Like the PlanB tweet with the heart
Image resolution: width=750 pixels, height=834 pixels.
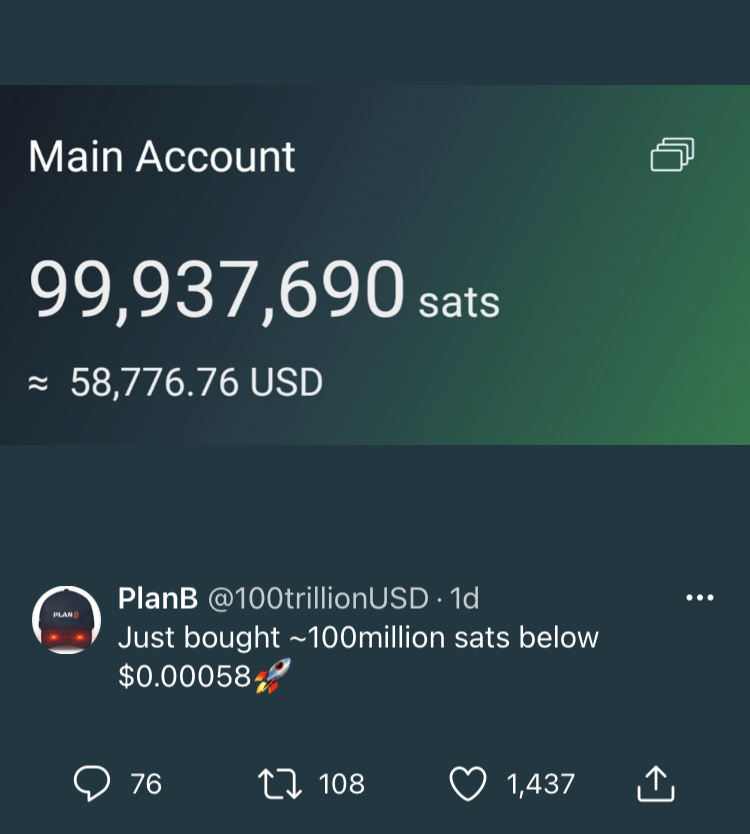click(x=467, y=783)
